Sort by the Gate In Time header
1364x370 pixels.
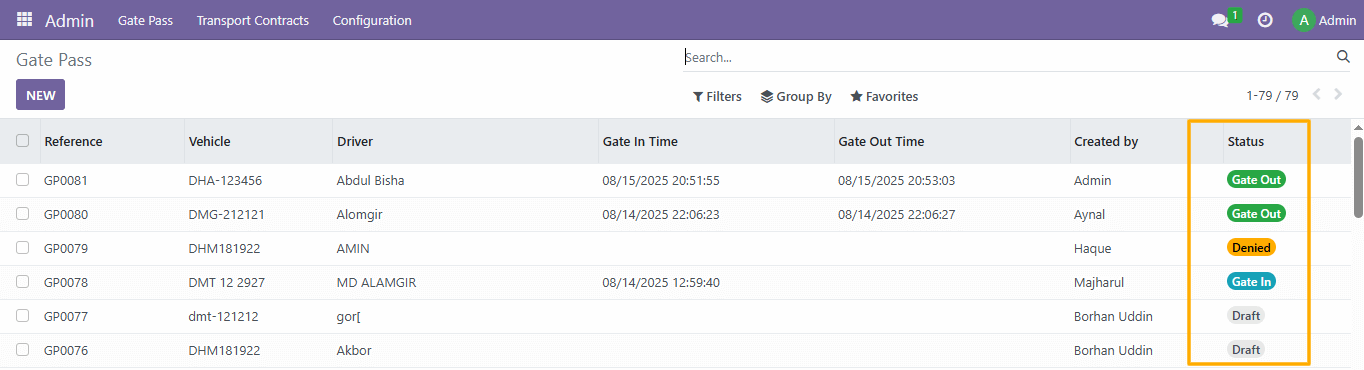[x=640, y=141]
